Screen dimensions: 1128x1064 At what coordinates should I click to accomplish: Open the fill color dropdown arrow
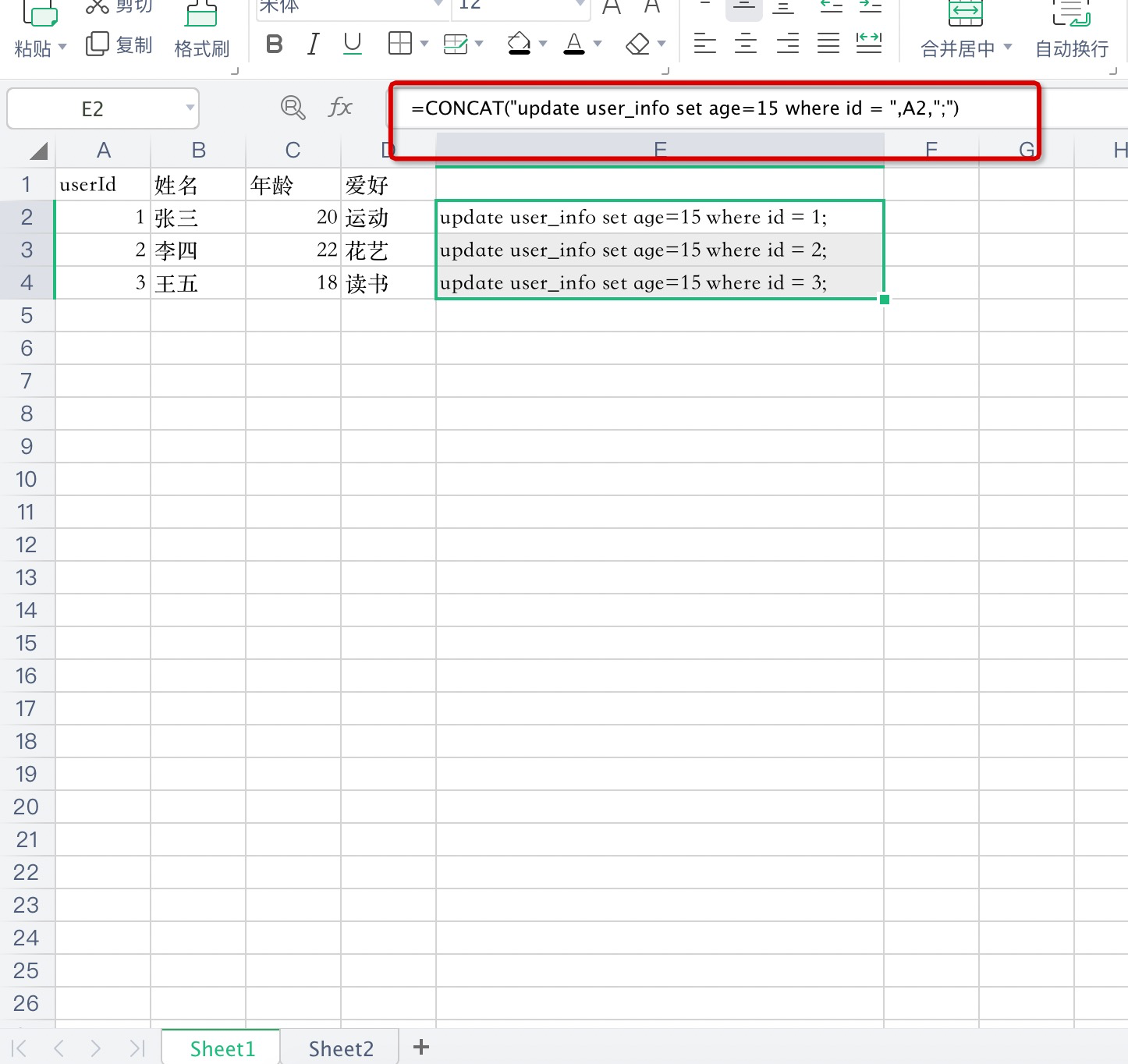(x=543, y=44)
